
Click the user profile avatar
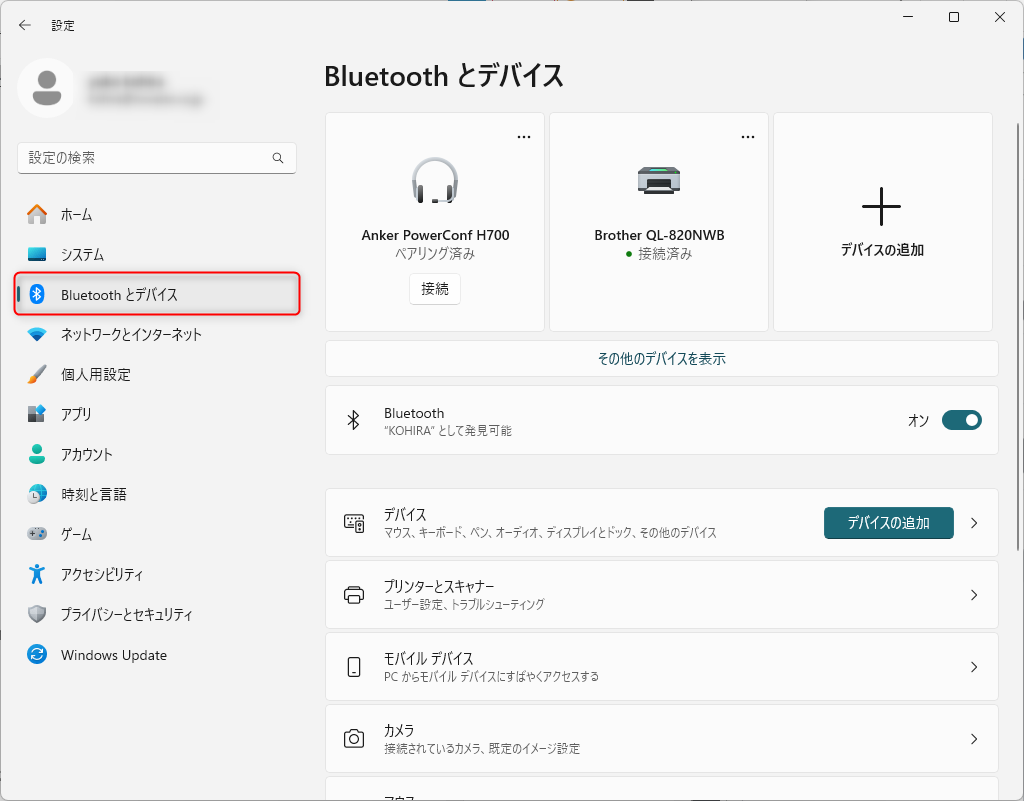click(x=46, y=88)
